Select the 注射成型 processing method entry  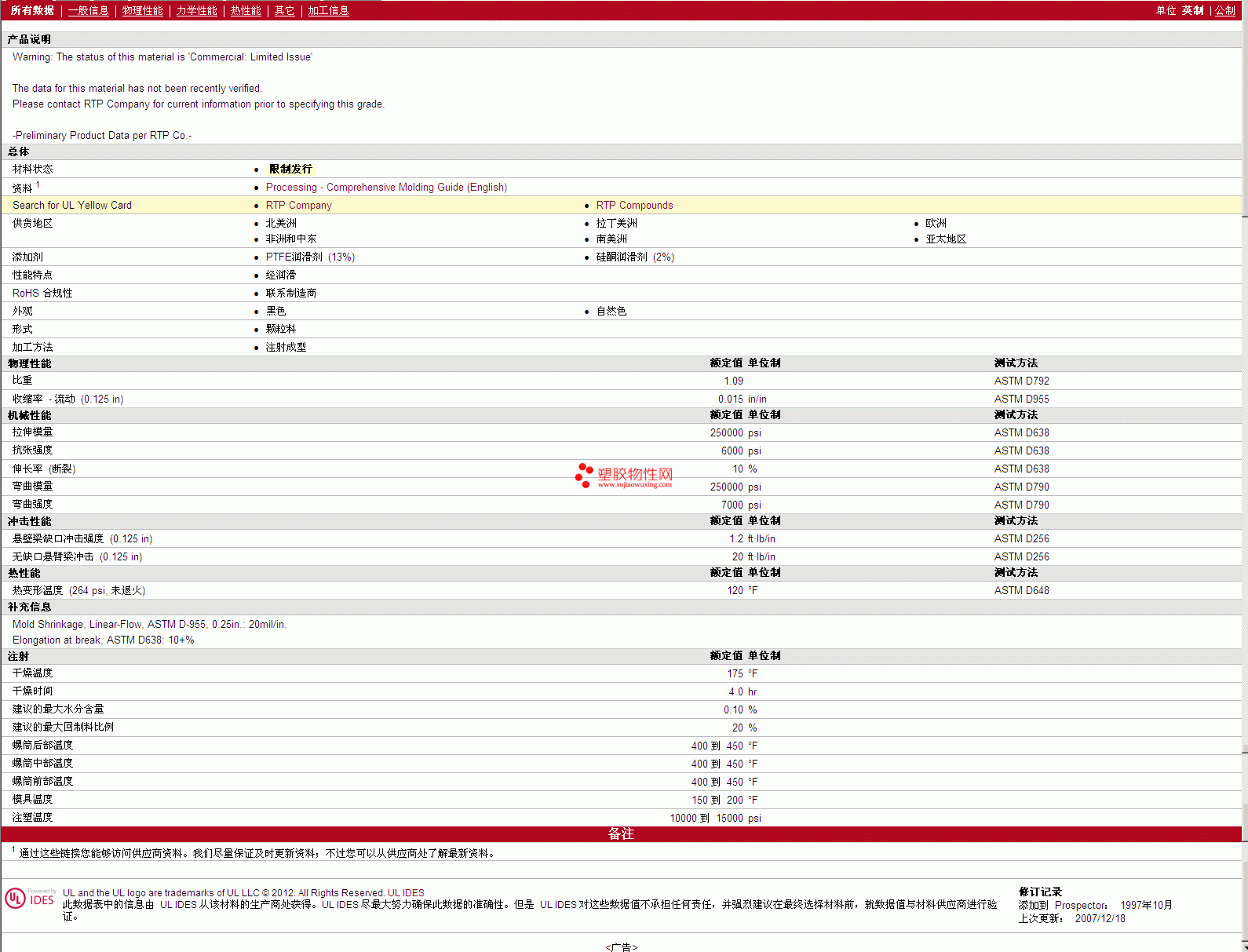[286, 347]
